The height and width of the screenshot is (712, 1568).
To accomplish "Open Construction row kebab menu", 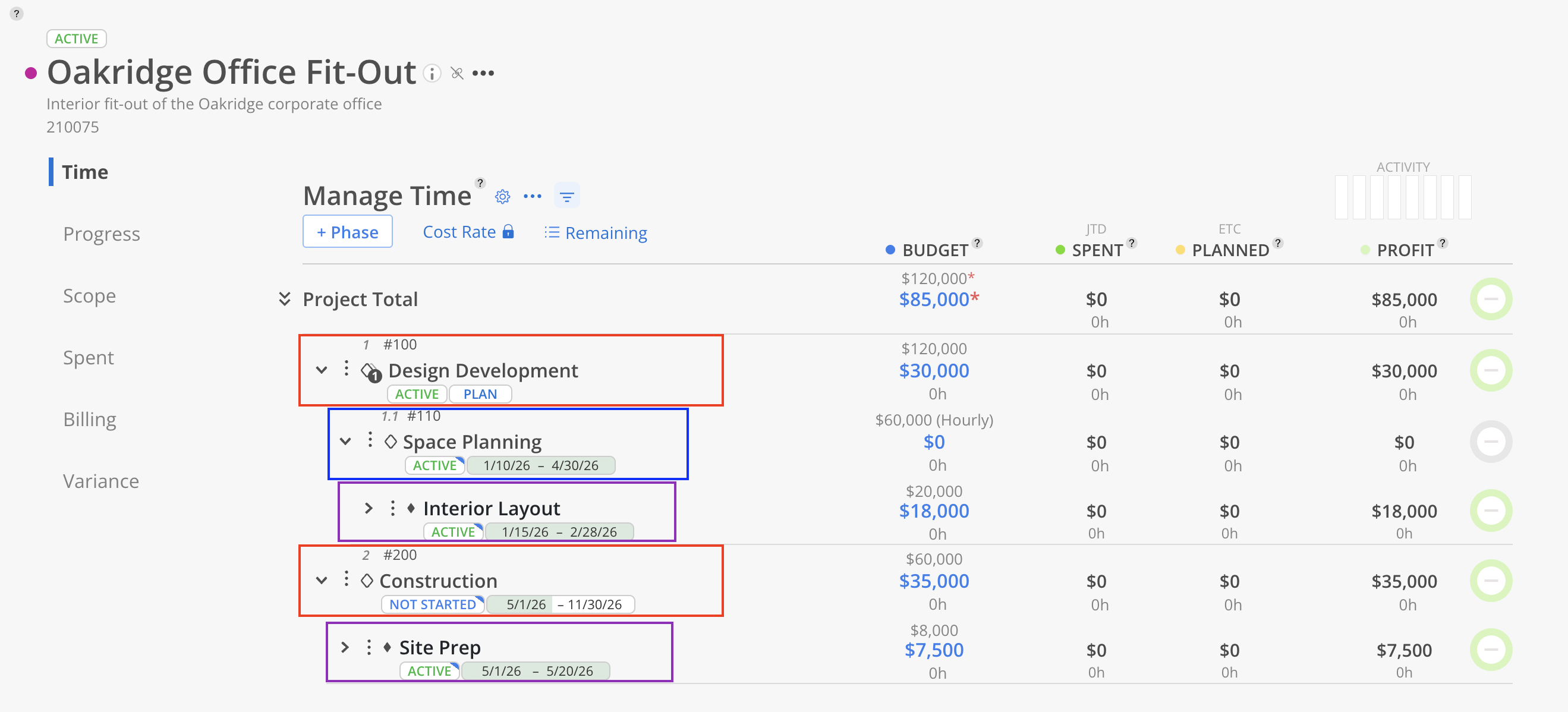I will 347,579.
